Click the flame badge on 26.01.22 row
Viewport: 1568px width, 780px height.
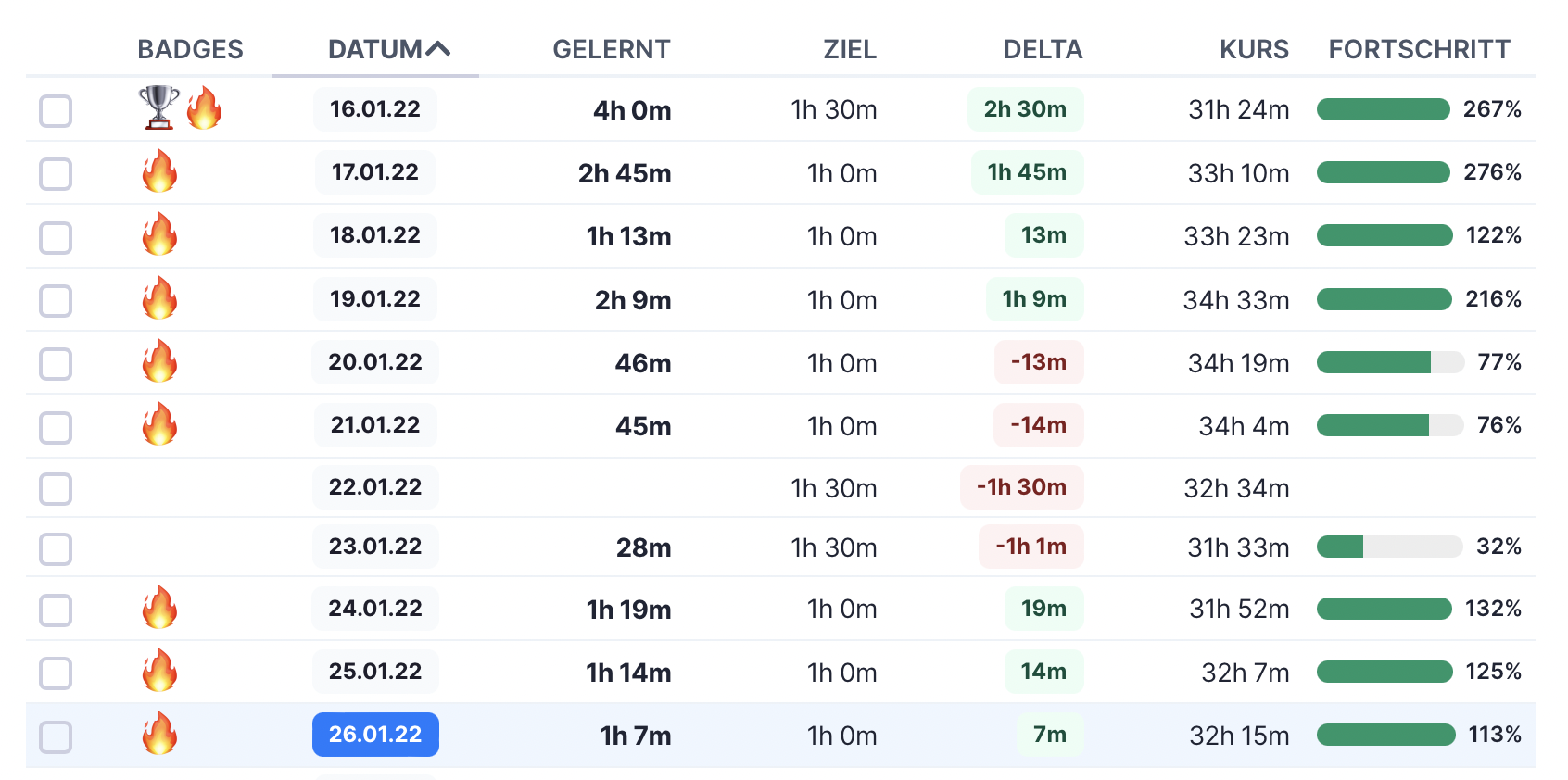(x=159, y=734)
